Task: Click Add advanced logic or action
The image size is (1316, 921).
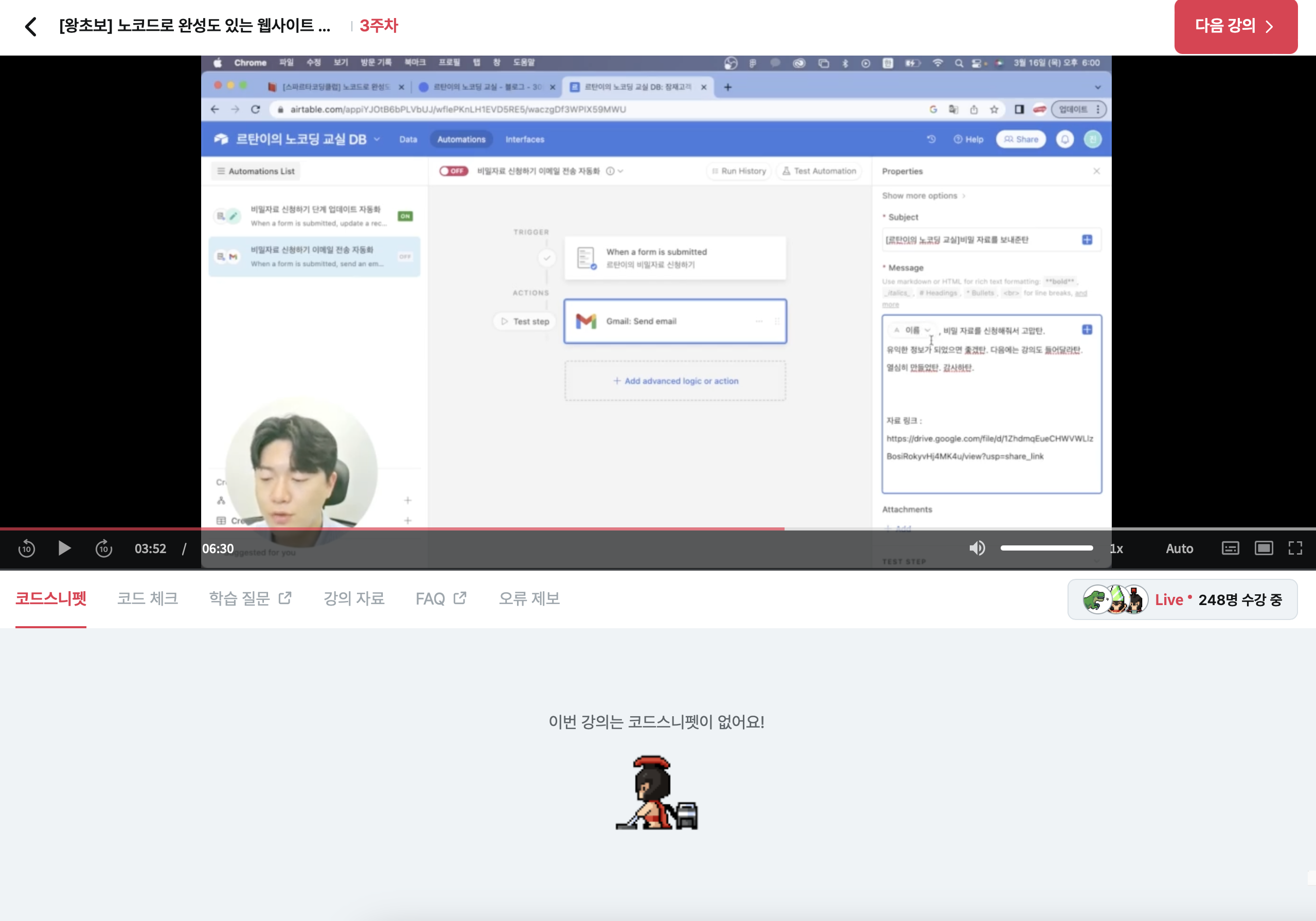Action: [x=674, y=381]
